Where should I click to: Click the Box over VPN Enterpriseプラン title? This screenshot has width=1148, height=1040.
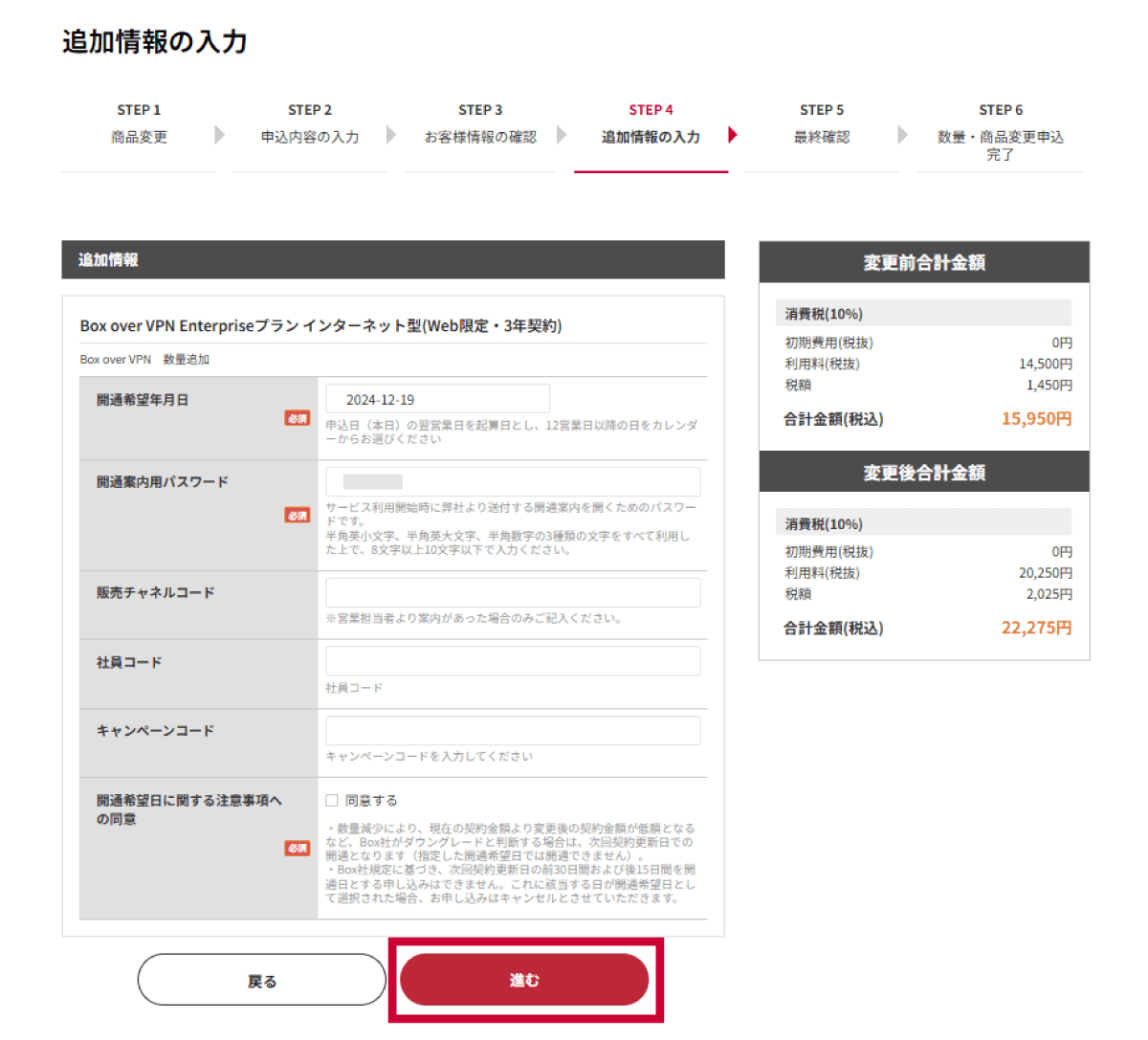click(x=320, y=325)
